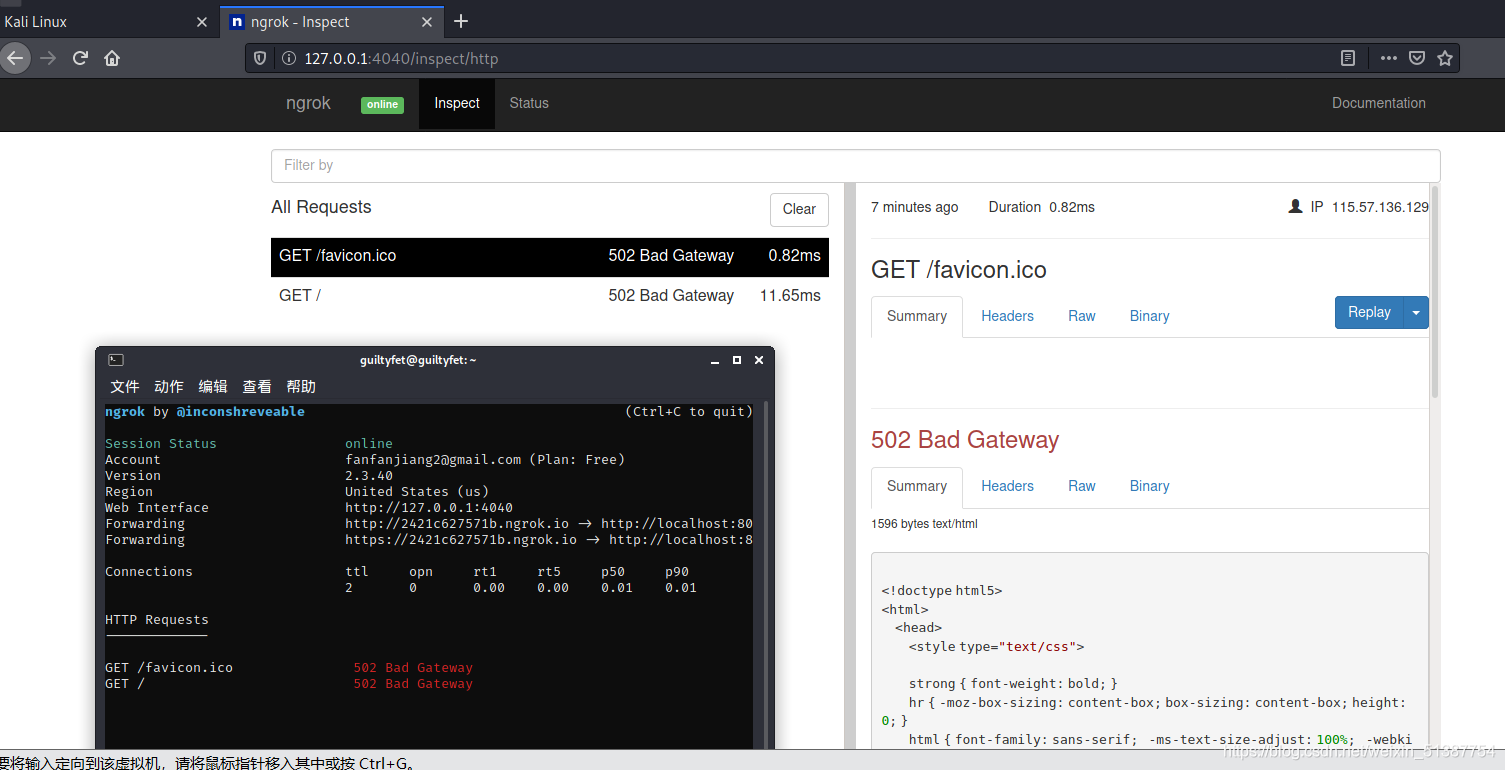Viewport: 1505px width, 770px height.
Task: Click the shield tracking protection icon
Action: [x=260, y=58]
